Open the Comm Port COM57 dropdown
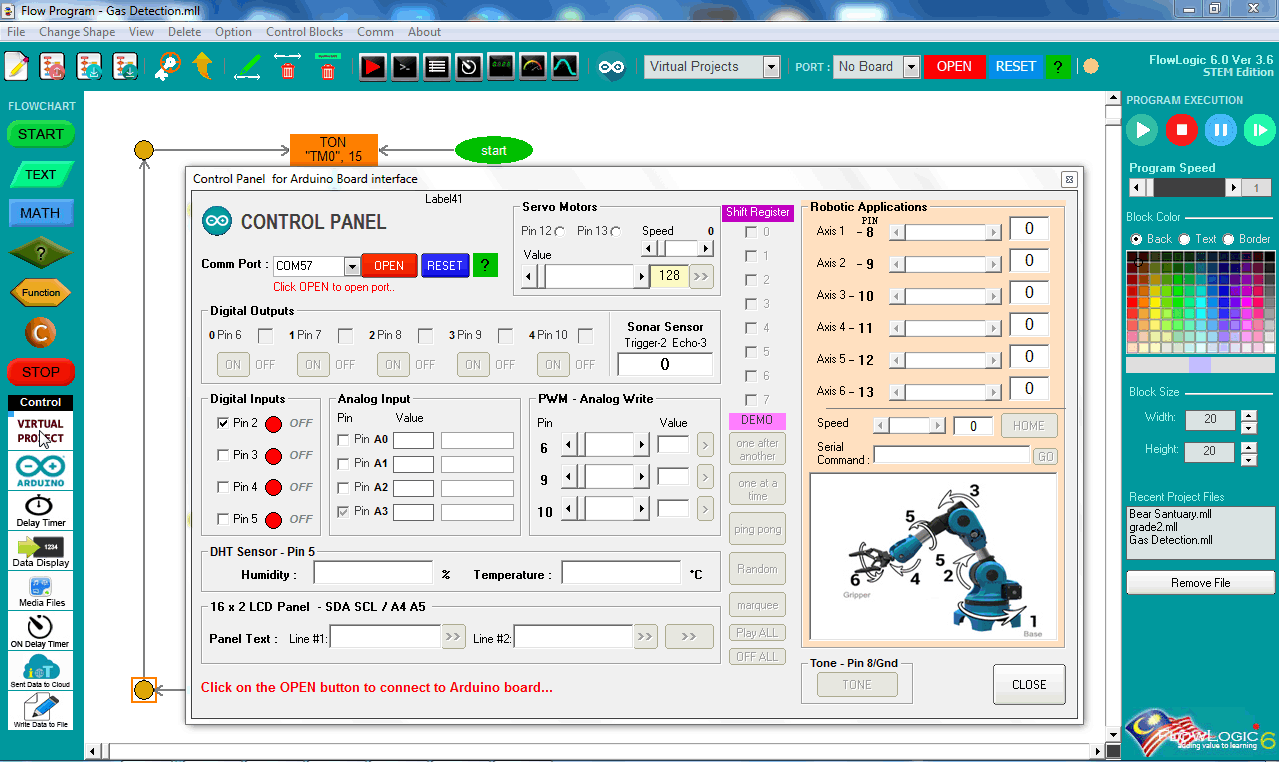 click(x=353, y=265)
